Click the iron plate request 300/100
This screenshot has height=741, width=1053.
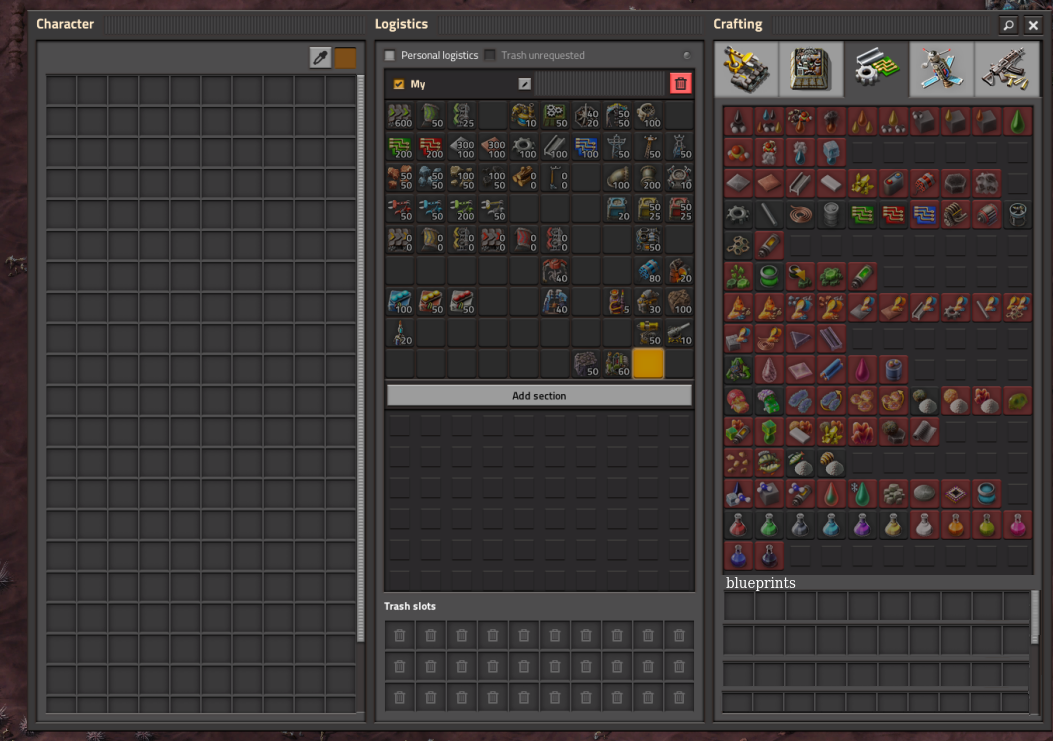point(462,146)
